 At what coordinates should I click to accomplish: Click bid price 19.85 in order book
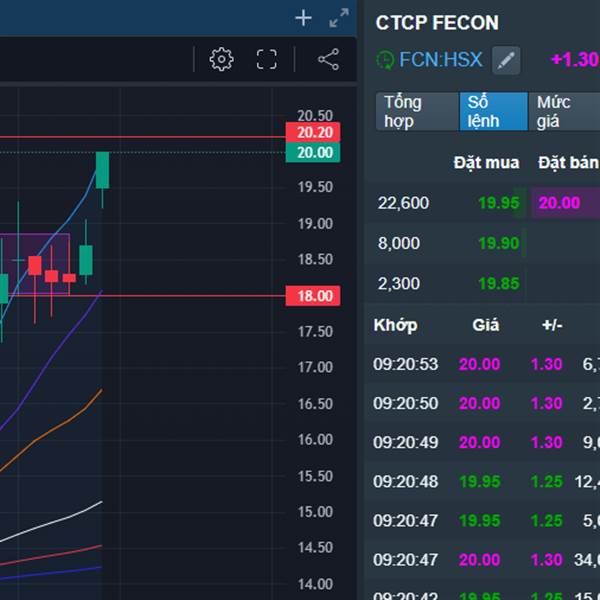[499, 284]
